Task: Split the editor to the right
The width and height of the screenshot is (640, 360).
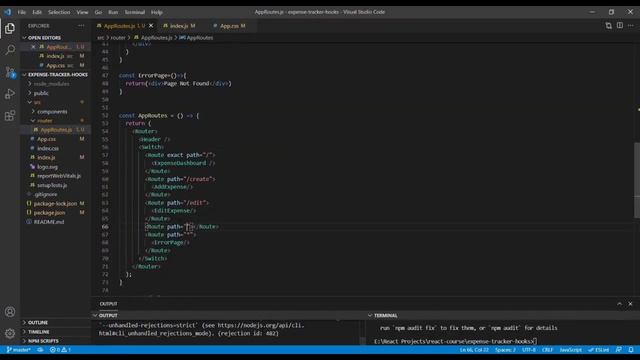Action: coord(620,26)
